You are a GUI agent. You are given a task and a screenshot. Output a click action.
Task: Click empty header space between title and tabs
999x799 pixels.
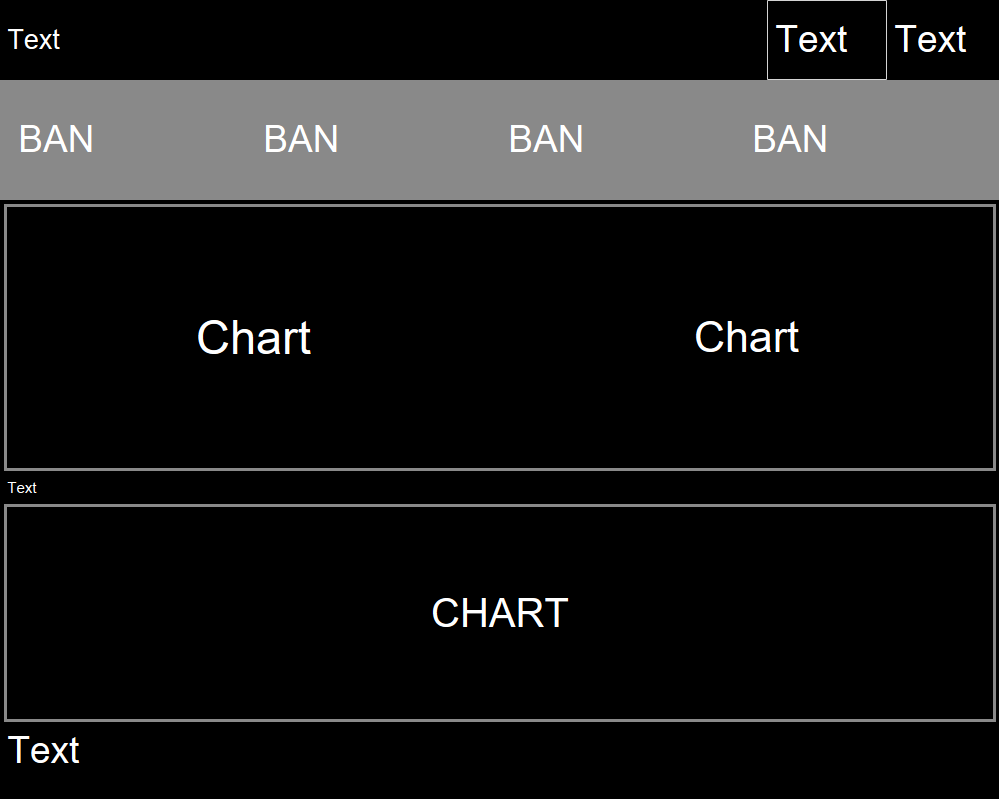[x=400, y=40]
